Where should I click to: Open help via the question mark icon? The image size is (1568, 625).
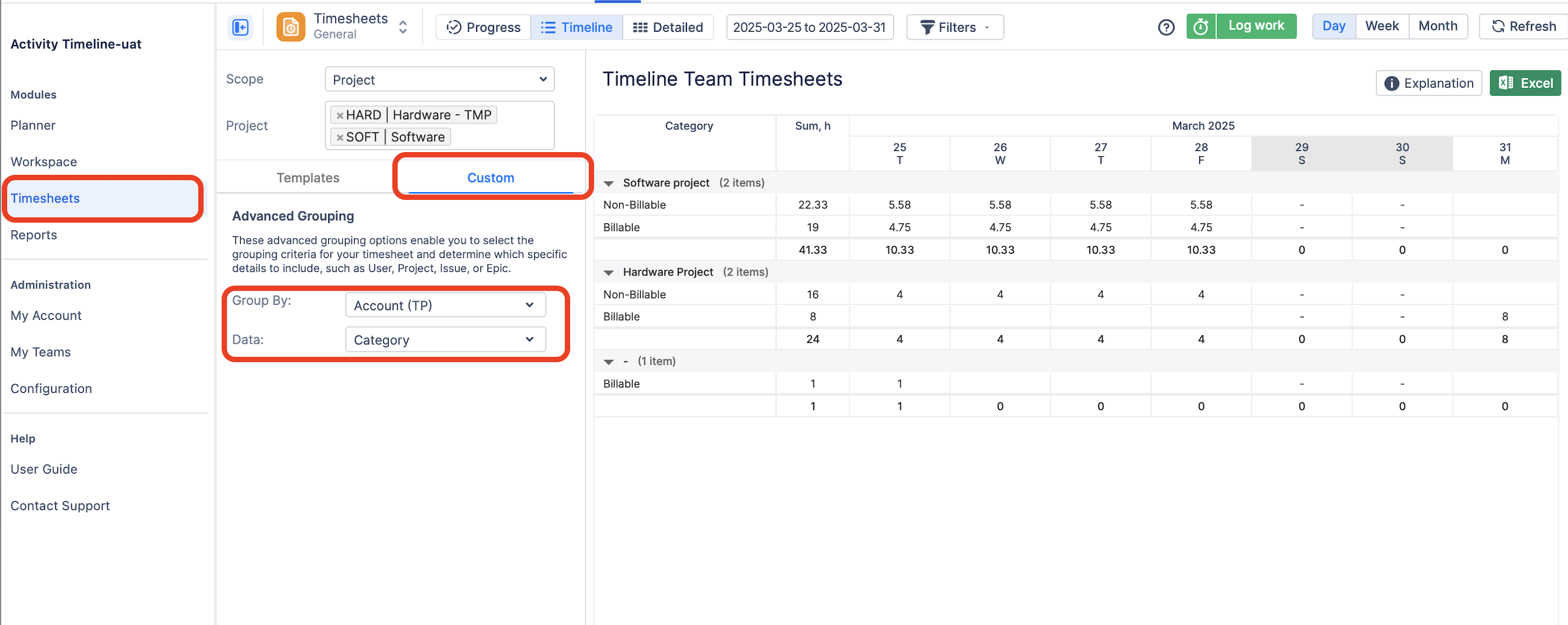[x=1166, y=28]
